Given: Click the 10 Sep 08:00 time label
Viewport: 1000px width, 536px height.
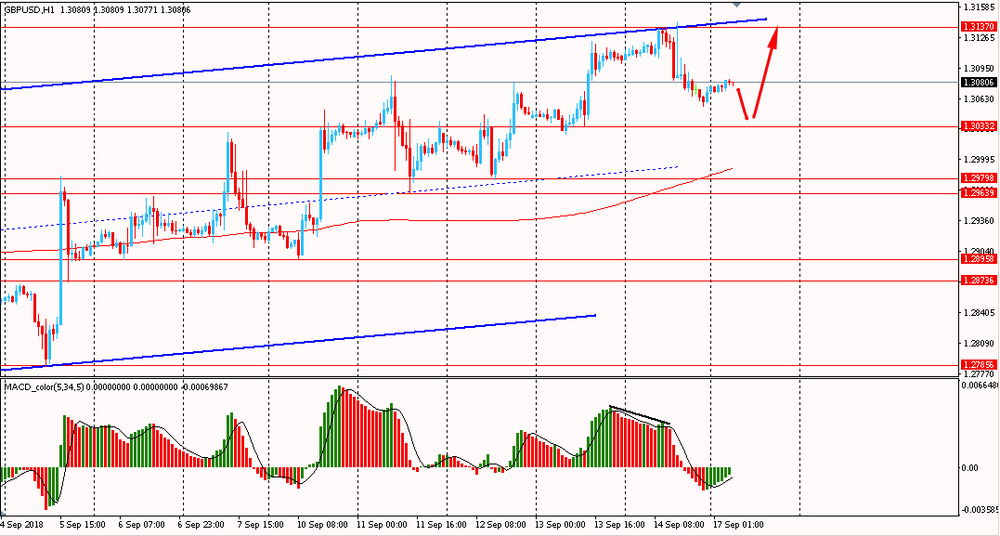Looking at the screenshot, I should click(x=323, y=525).
